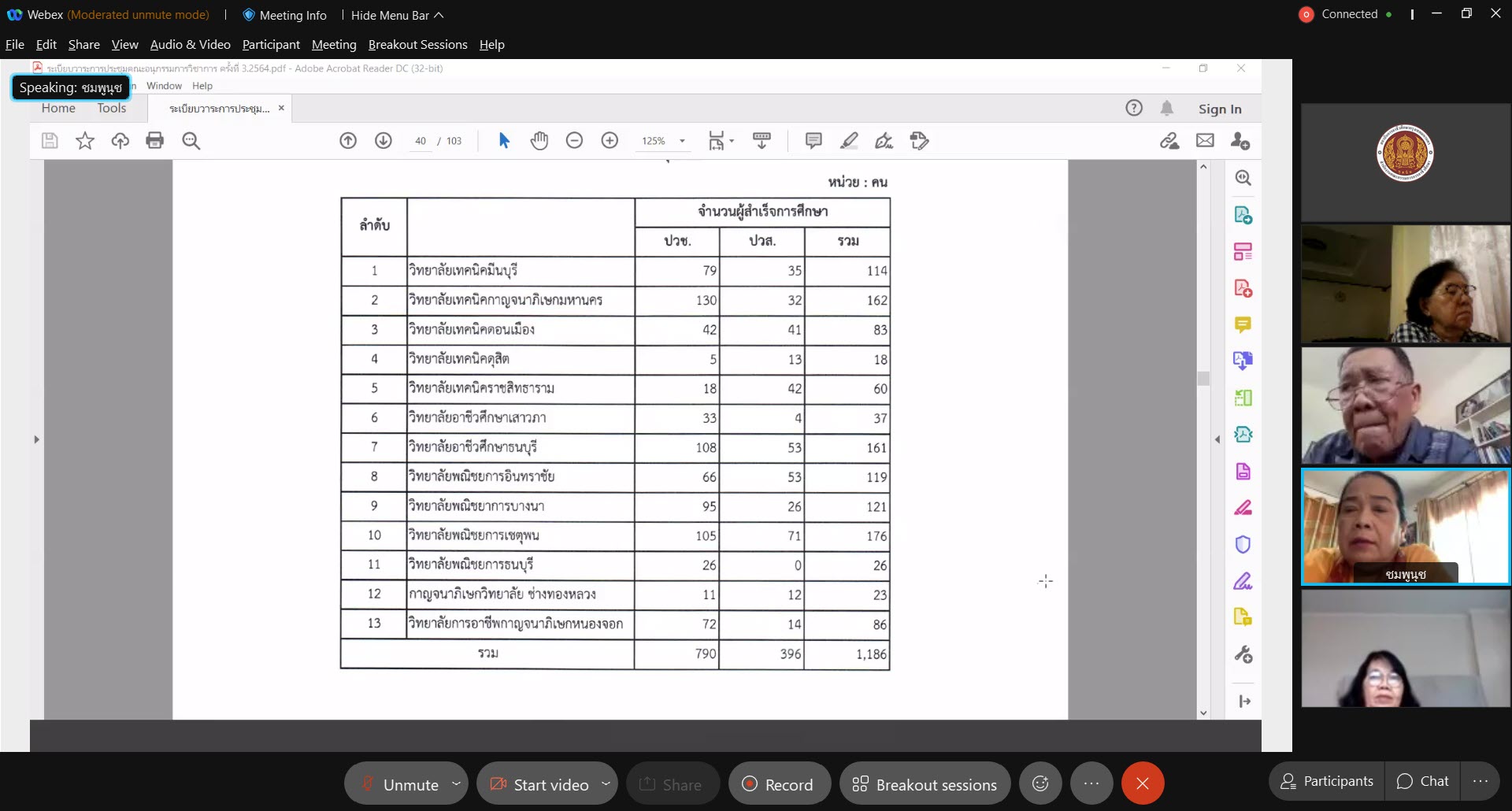Select the arrow Selection tool
This screenshot has width=1512, height=811.
tap(504, 141)
